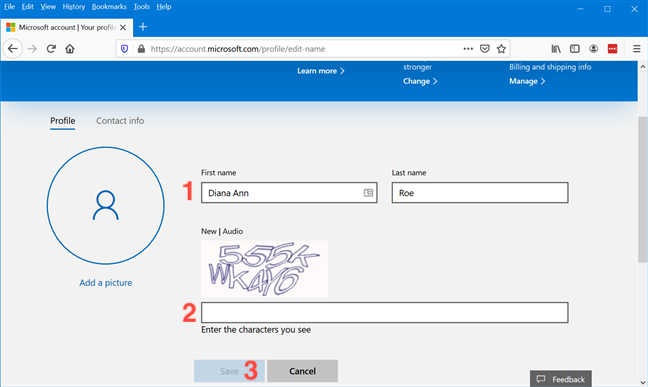This screenshot has width=648, height=387.
Task: Open the Bookmarks menu
Action: [109, 7]
